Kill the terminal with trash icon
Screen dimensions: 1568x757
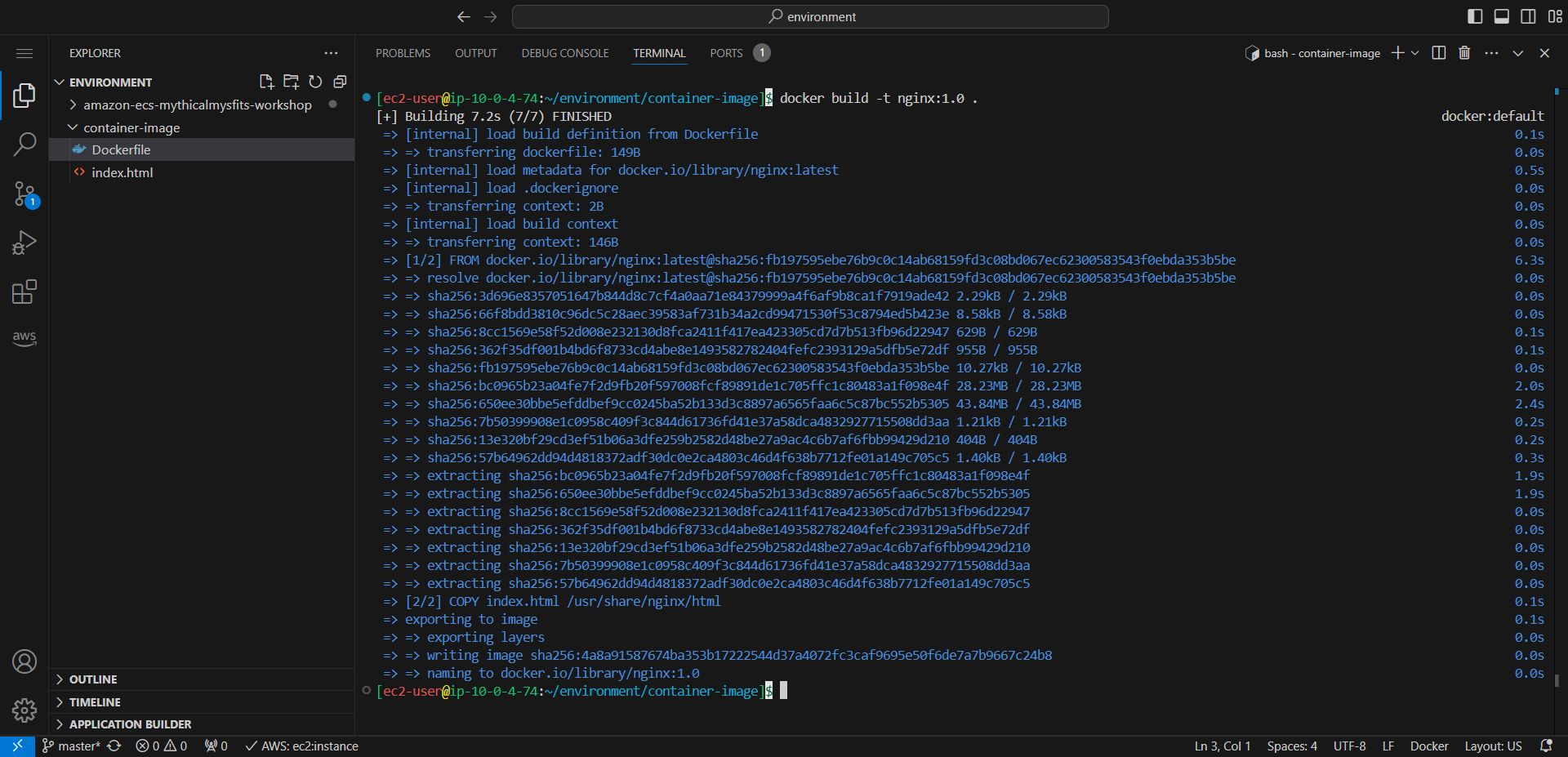pyautogui.click(x=1464, y=53)
